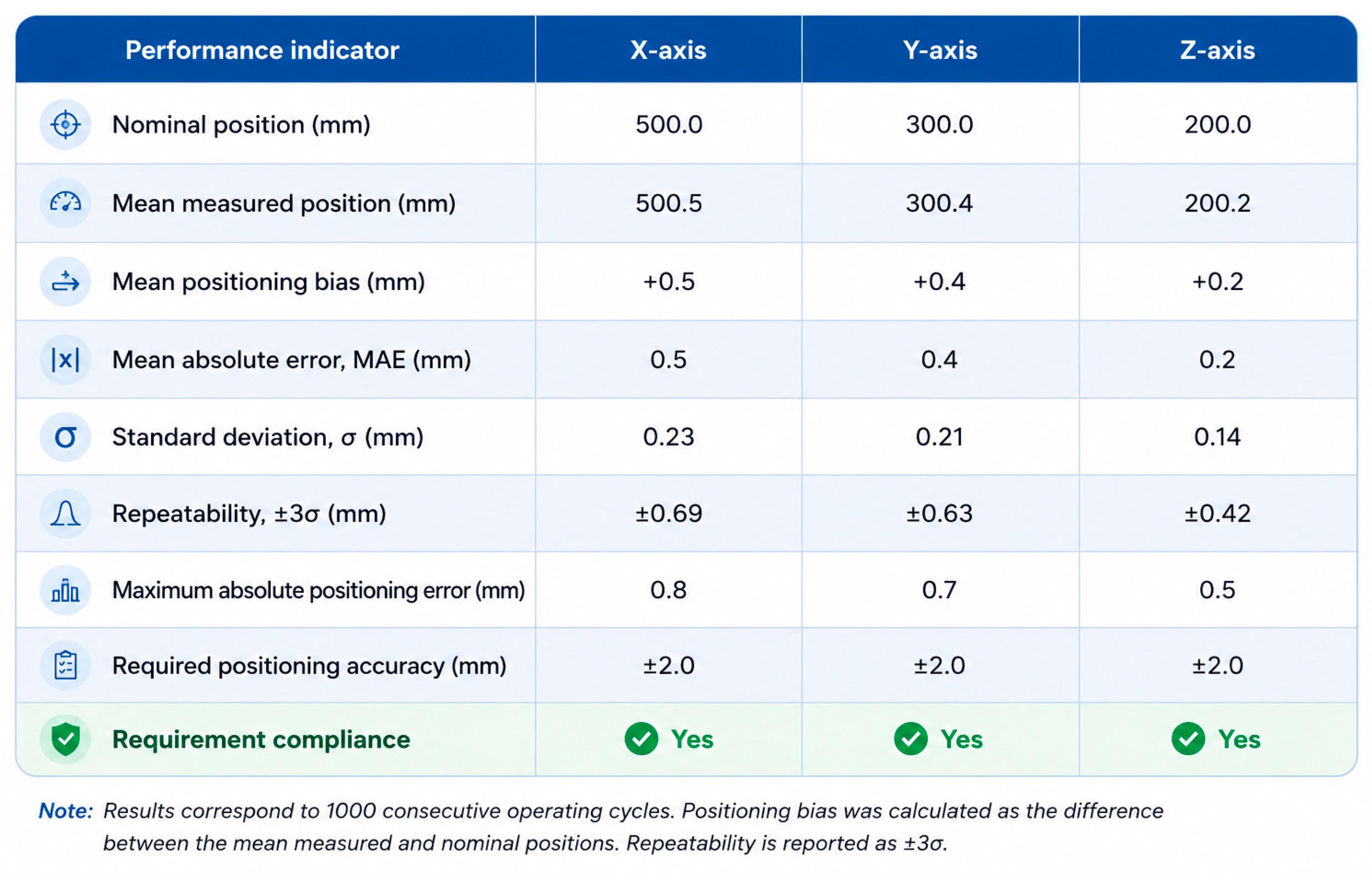This screenshot has height=874, width=1372.
Task: Select the X-axis column header
Action: 668,50
